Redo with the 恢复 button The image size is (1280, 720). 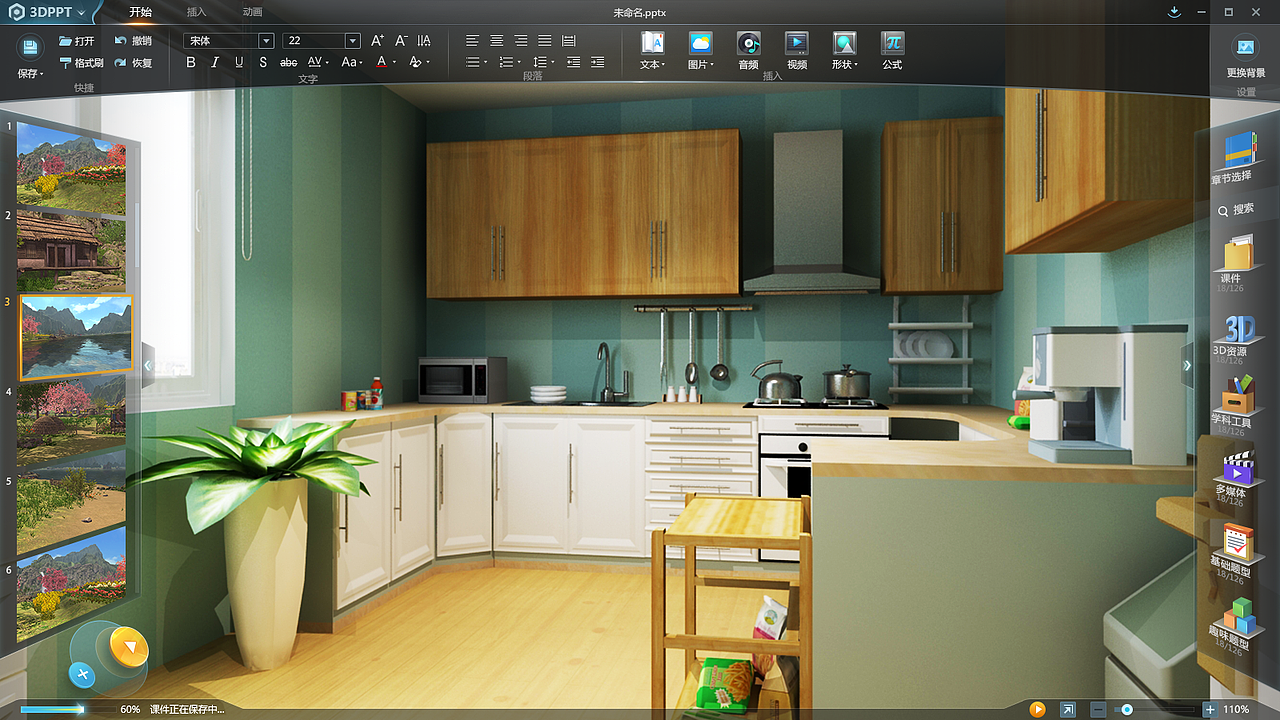click(x=134, y=63)
